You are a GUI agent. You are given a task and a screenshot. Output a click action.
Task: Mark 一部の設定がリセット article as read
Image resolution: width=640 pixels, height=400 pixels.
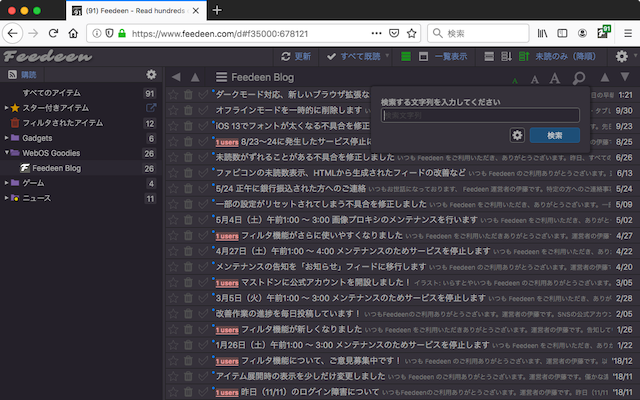[x=203, y=204]
